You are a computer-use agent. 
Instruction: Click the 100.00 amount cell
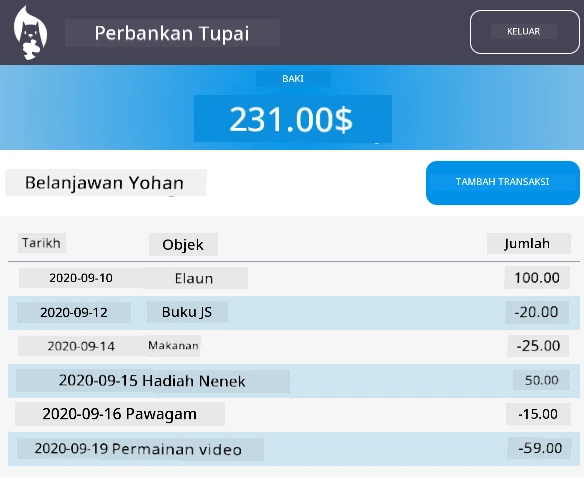pos(537,278)
